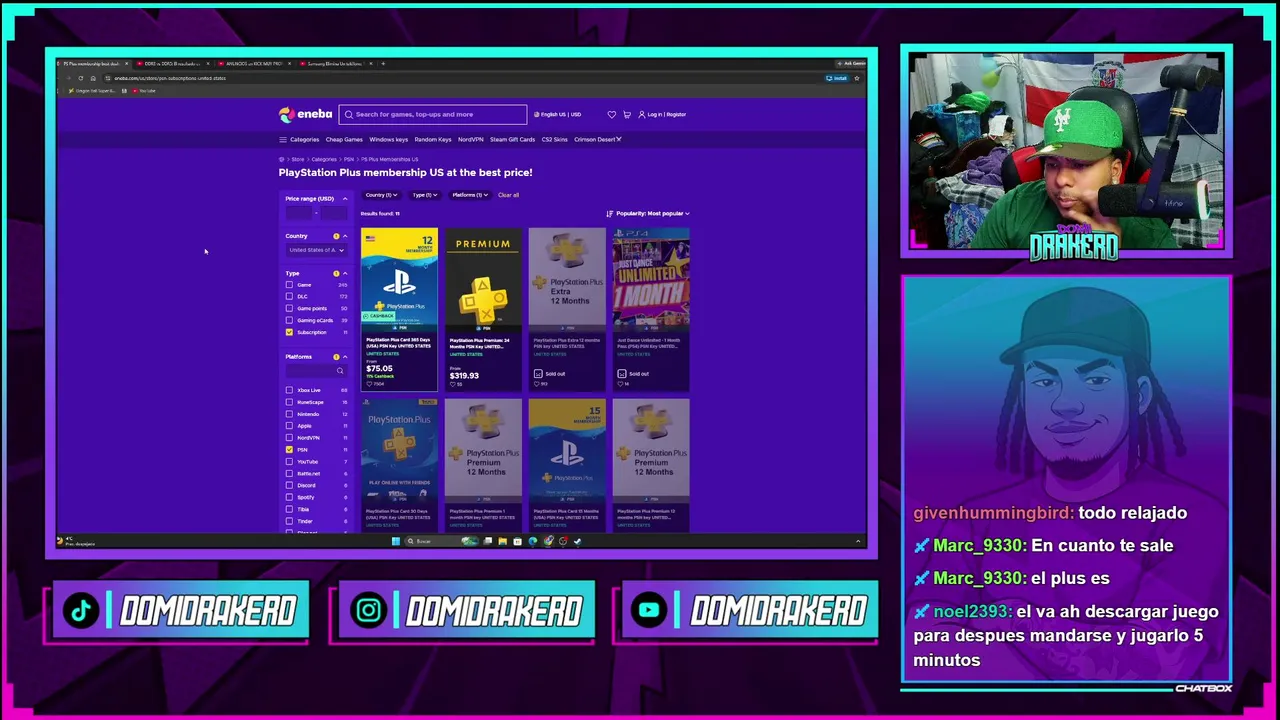Check the Gaming eCards checkbox
Viewport: 1280px width, 720px height.
[290, 321]
